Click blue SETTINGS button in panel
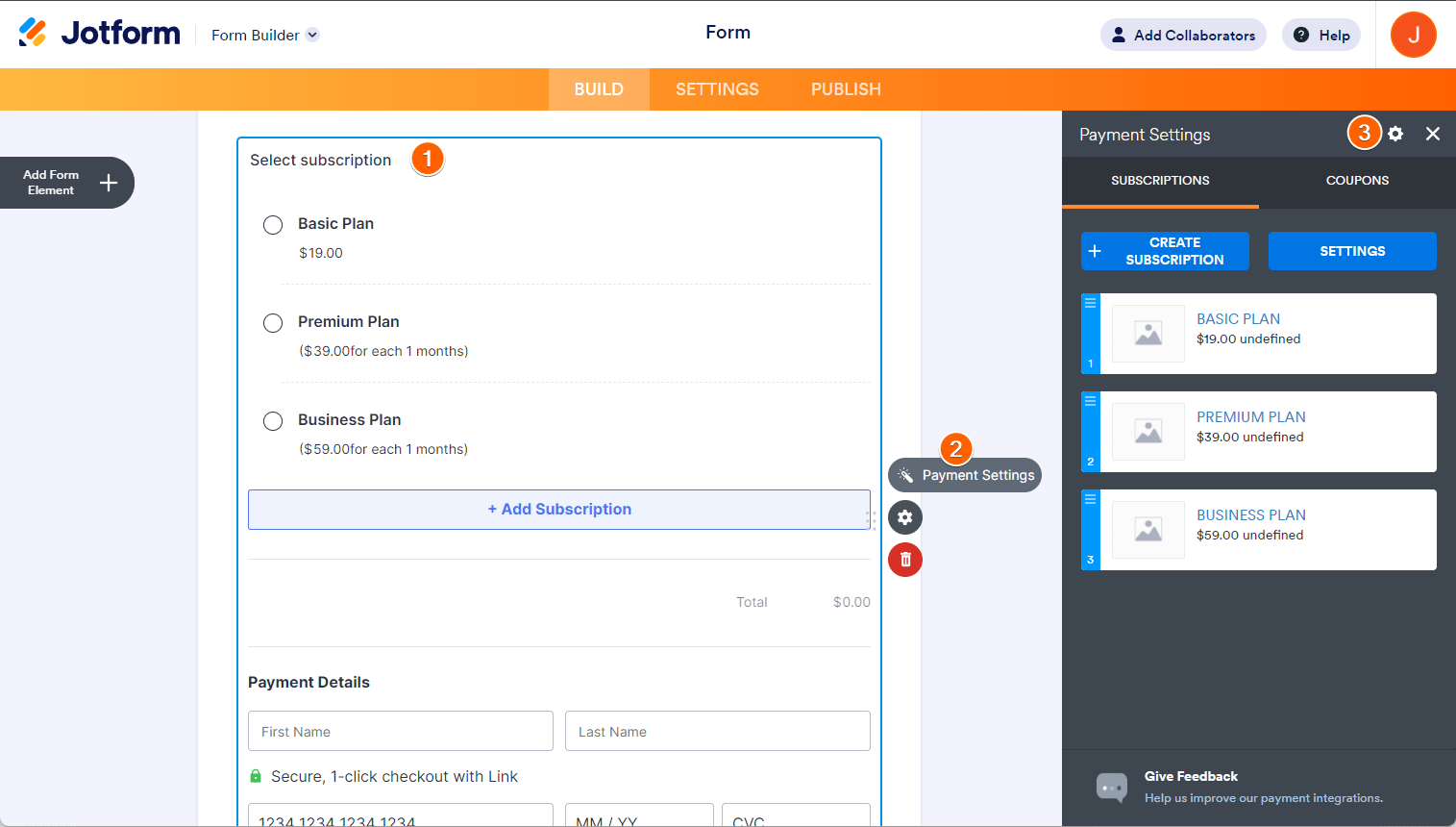The image size is (1456, 827). click(1352, 251)
